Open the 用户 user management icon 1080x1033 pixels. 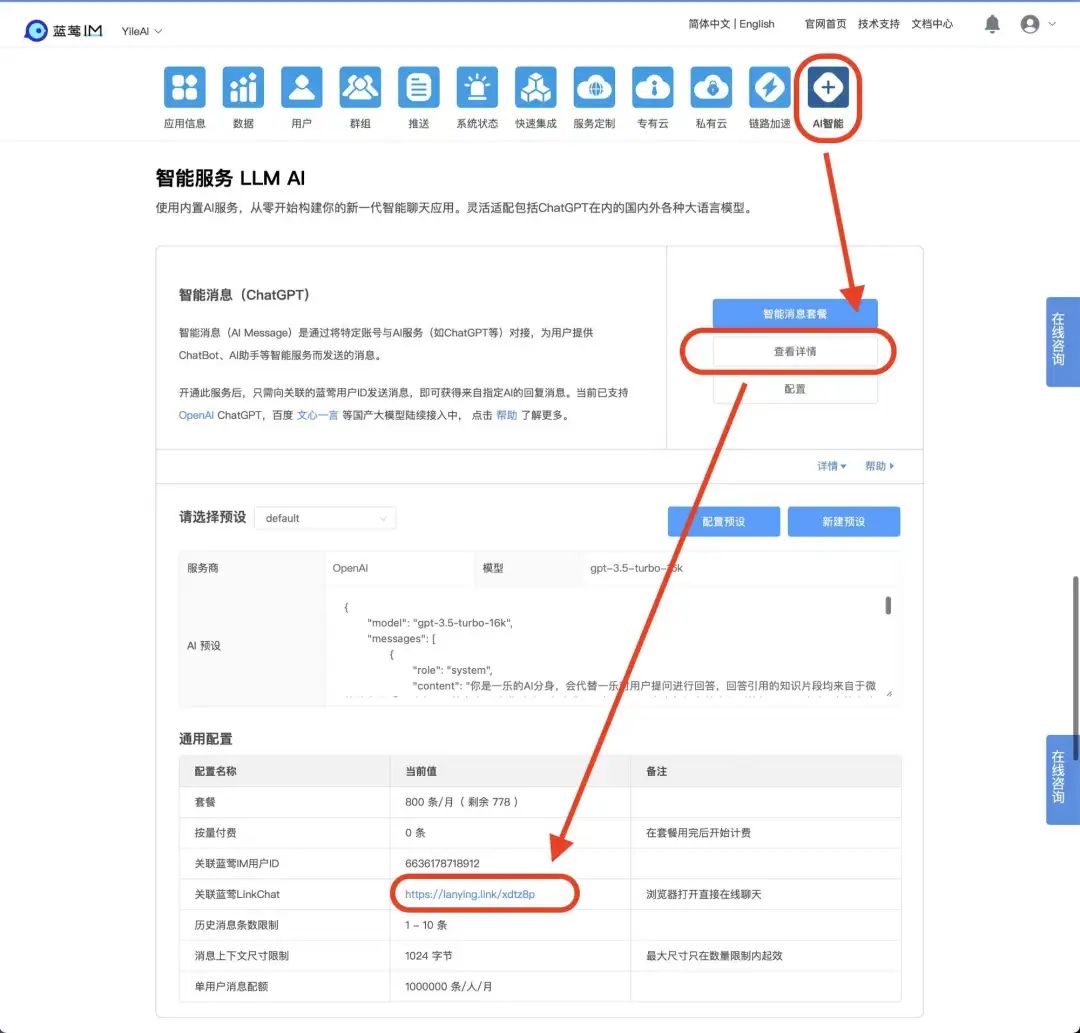point(302,87)
